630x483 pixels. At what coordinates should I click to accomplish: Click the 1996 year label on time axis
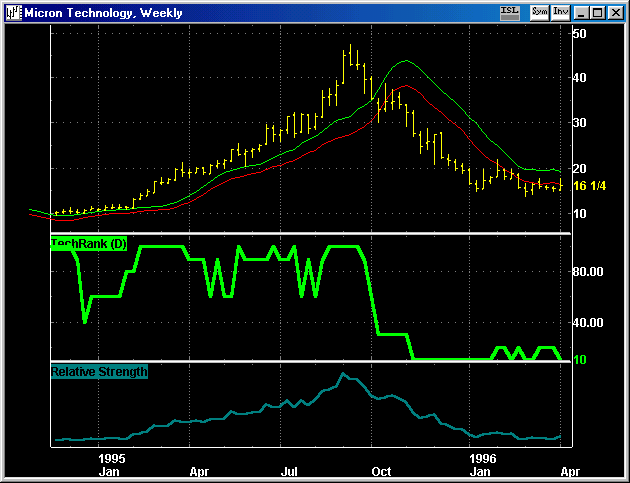point(483,458)
